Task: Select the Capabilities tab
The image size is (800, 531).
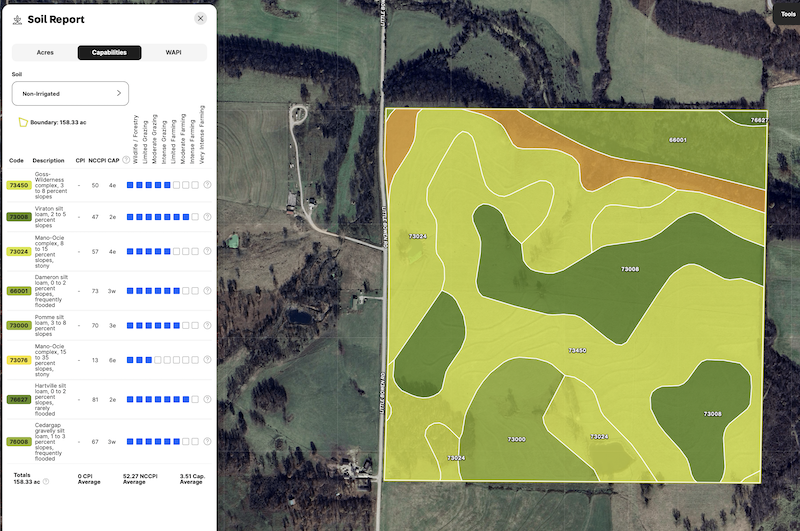Action: tap(109, 53)
